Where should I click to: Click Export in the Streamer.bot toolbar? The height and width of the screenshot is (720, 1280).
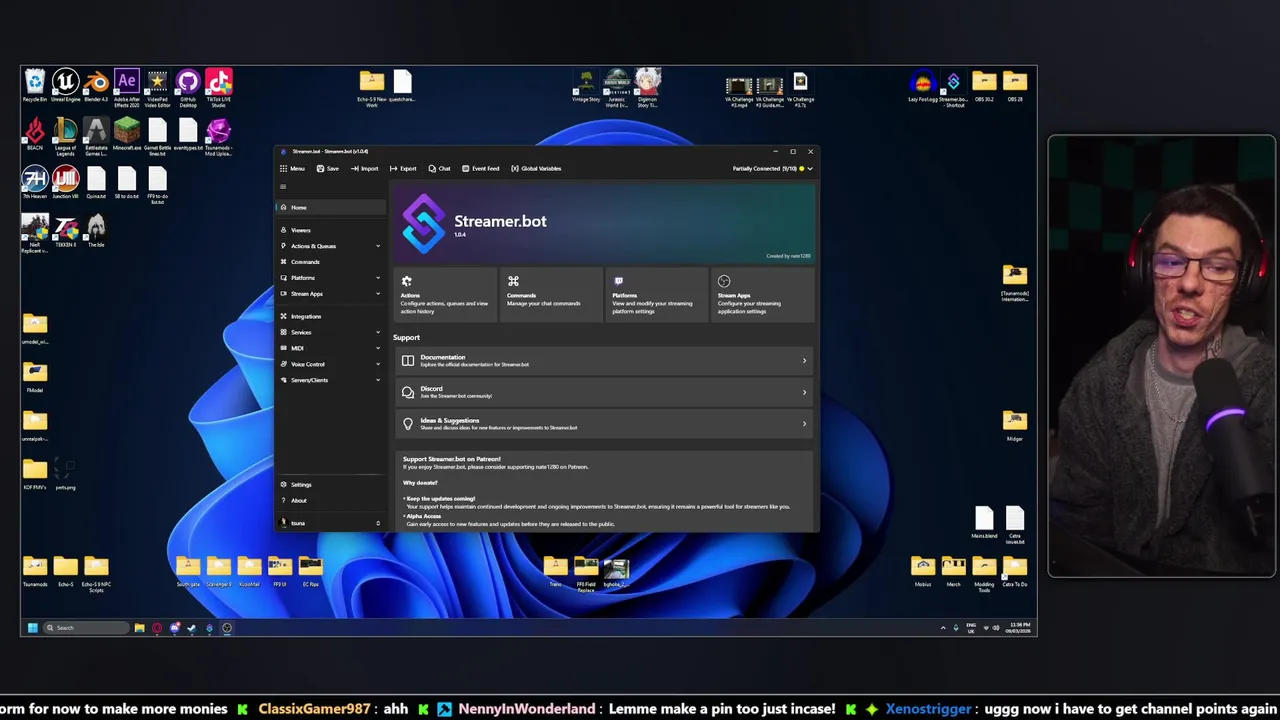(403, 168)
